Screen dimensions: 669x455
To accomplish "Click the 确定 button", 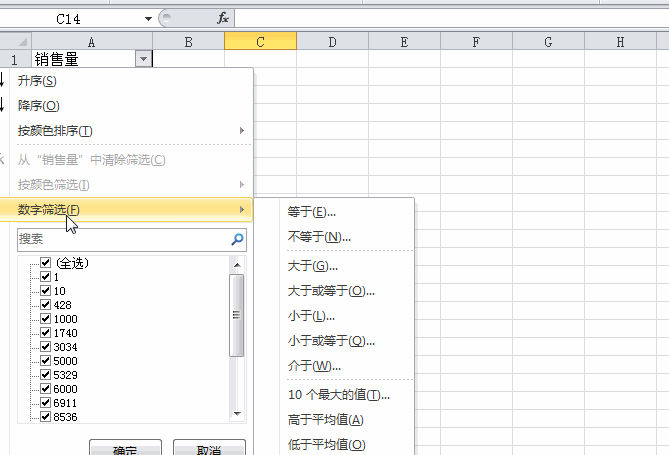I will pos(125,447).
